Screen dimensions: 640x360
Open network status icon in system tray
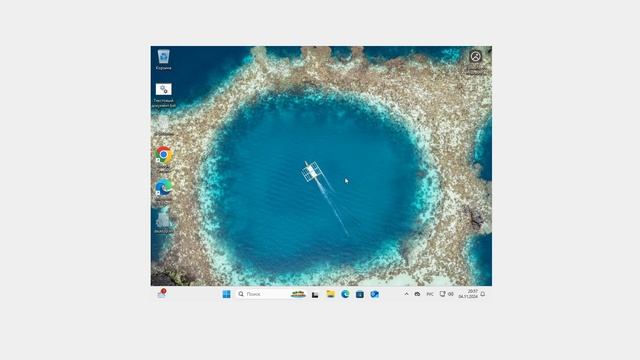442,294
